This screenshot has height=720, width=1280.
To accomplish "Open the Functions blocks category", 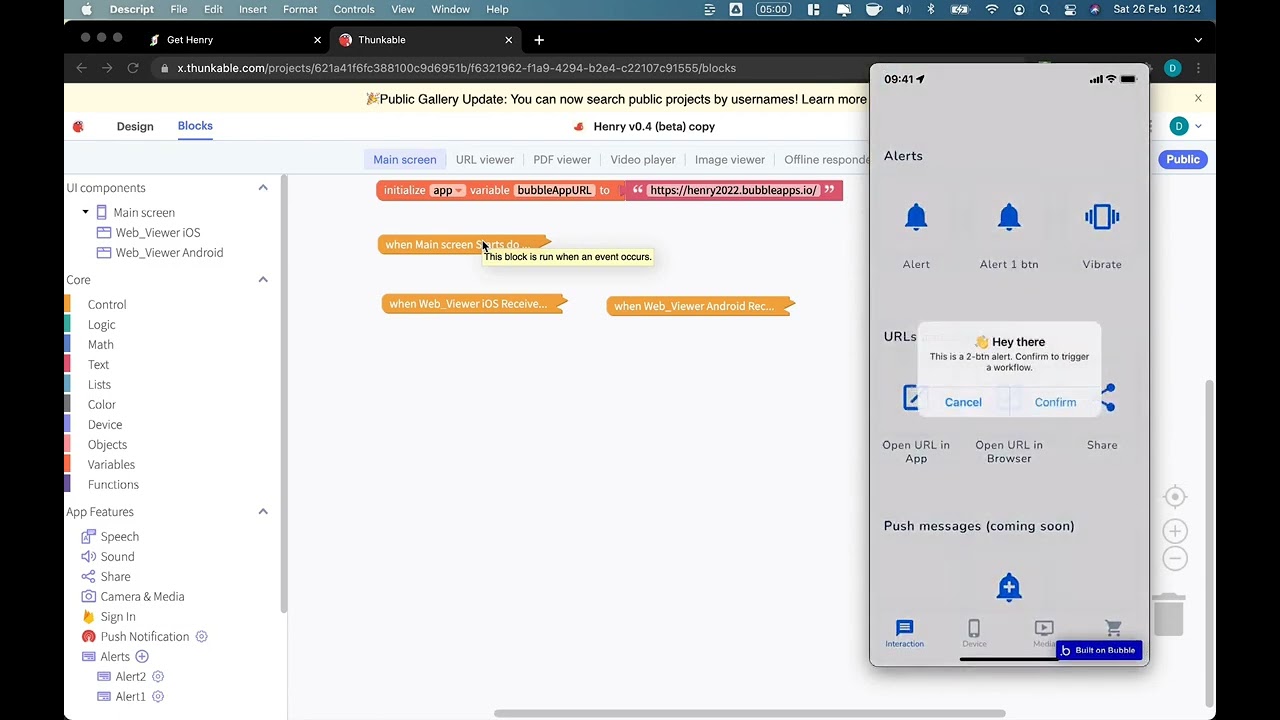I will point(113,484).
